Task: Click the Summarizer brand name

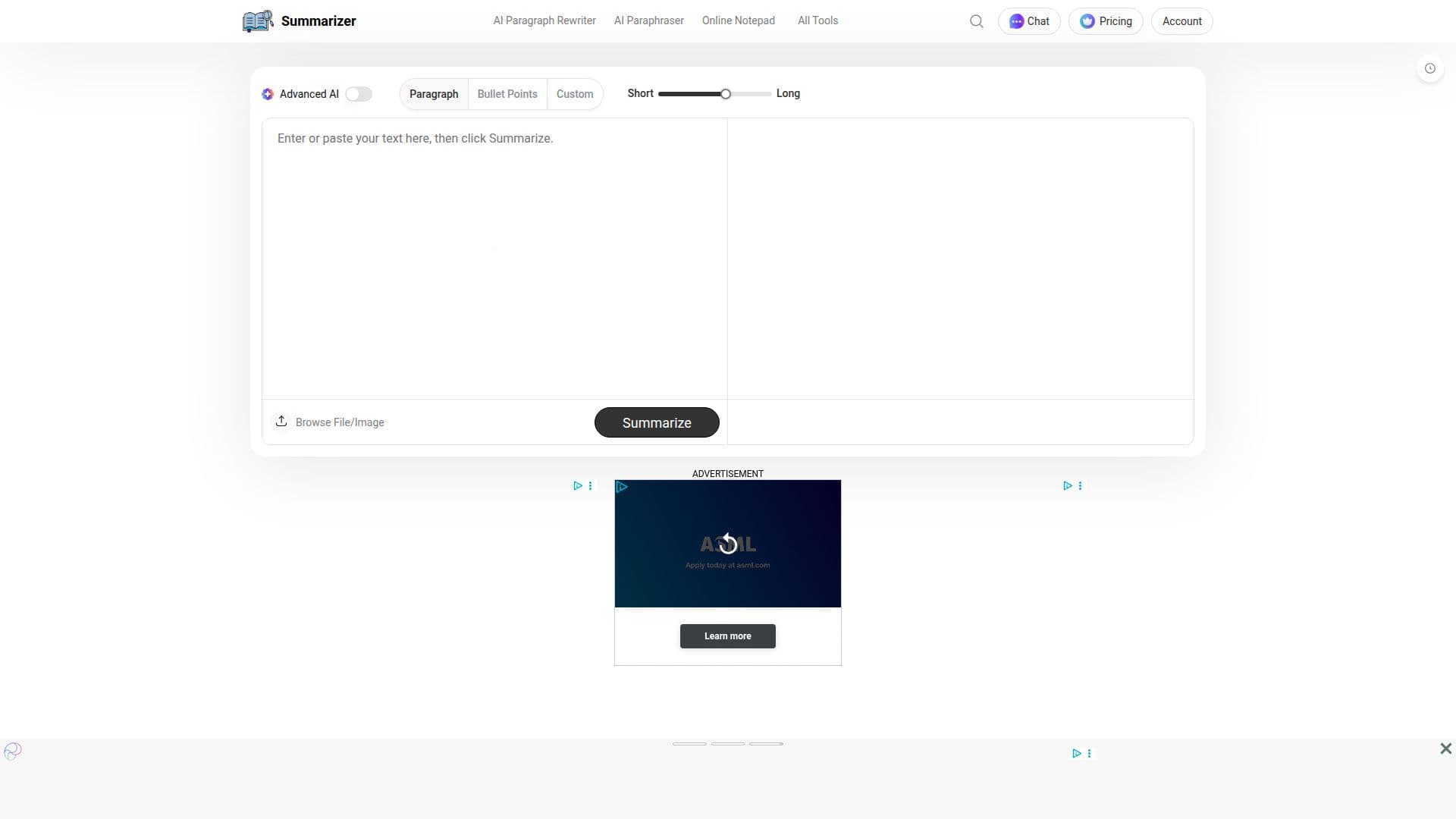Action: pos(318,21)
